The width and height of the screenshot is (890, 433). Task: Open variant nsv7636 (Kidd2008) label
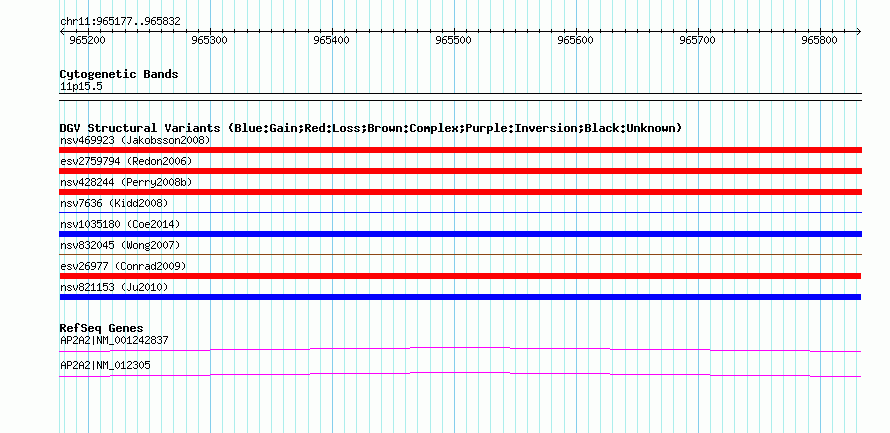(x=114, y=203)
